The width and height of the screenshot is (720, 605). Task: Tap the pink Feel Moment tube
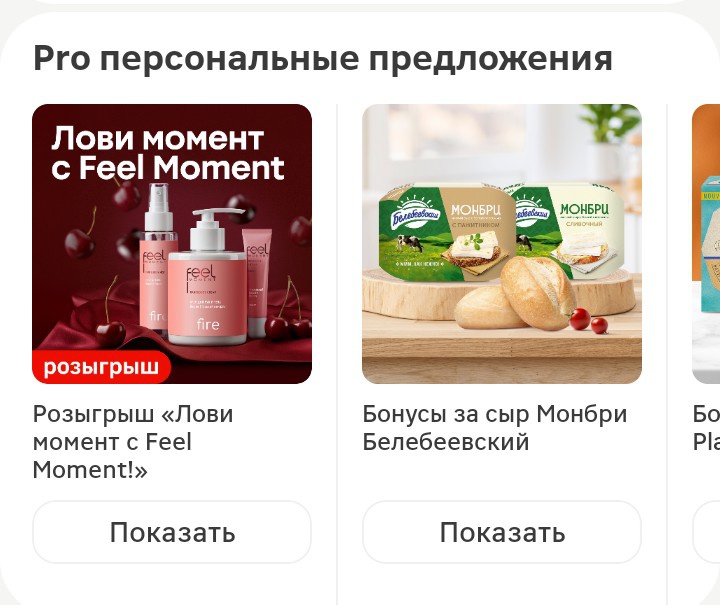[258, 281]
